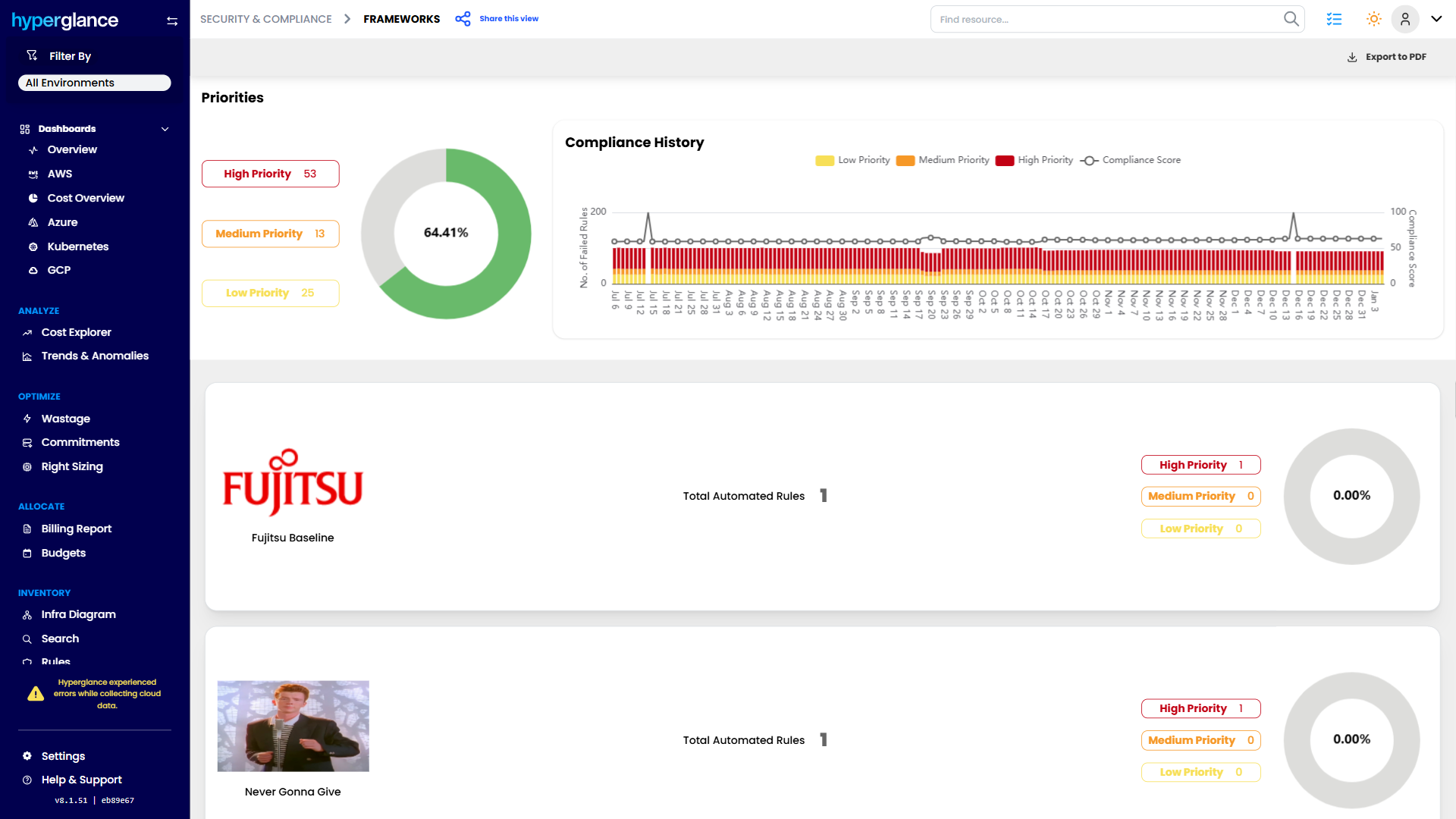
Task: Toggle Compliance Score line in chart legend
Action: 1131,160
